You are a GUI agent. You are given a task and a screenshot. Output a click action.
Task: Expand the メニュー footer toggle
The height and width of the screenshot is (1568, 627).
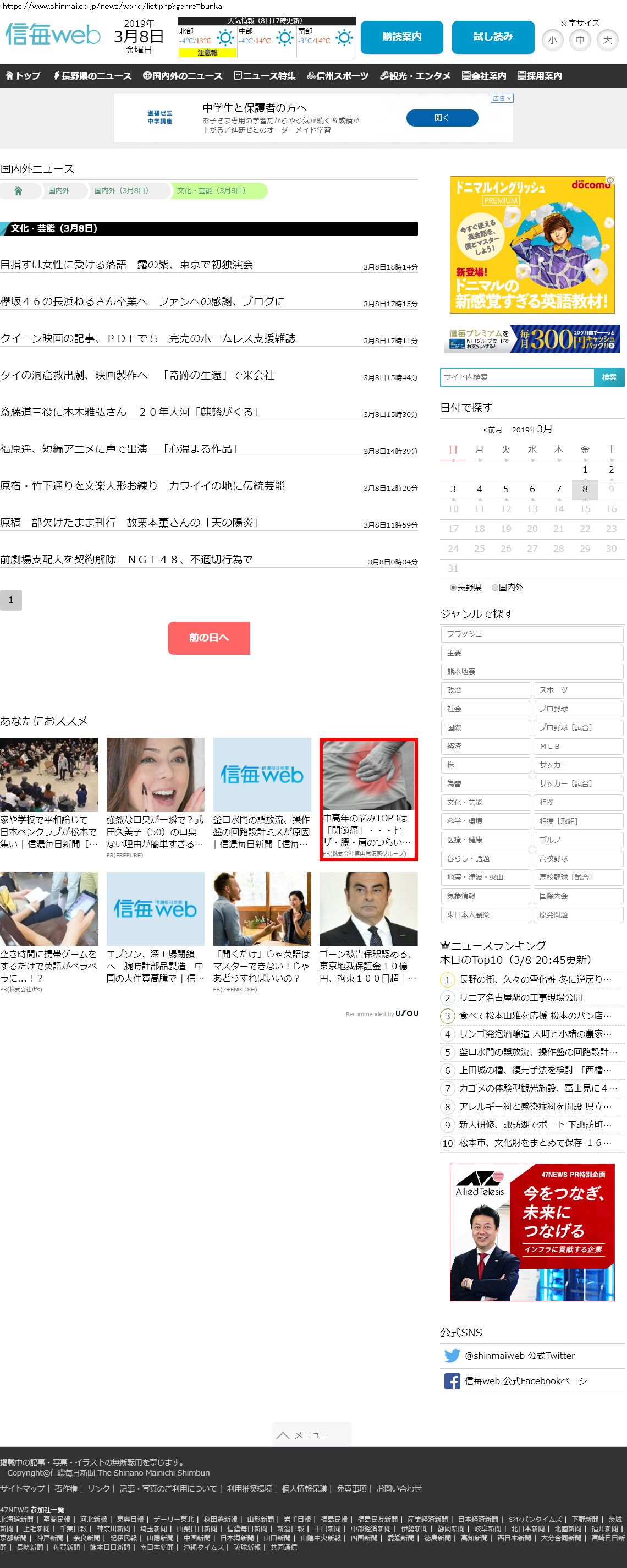coord(311,1435)
